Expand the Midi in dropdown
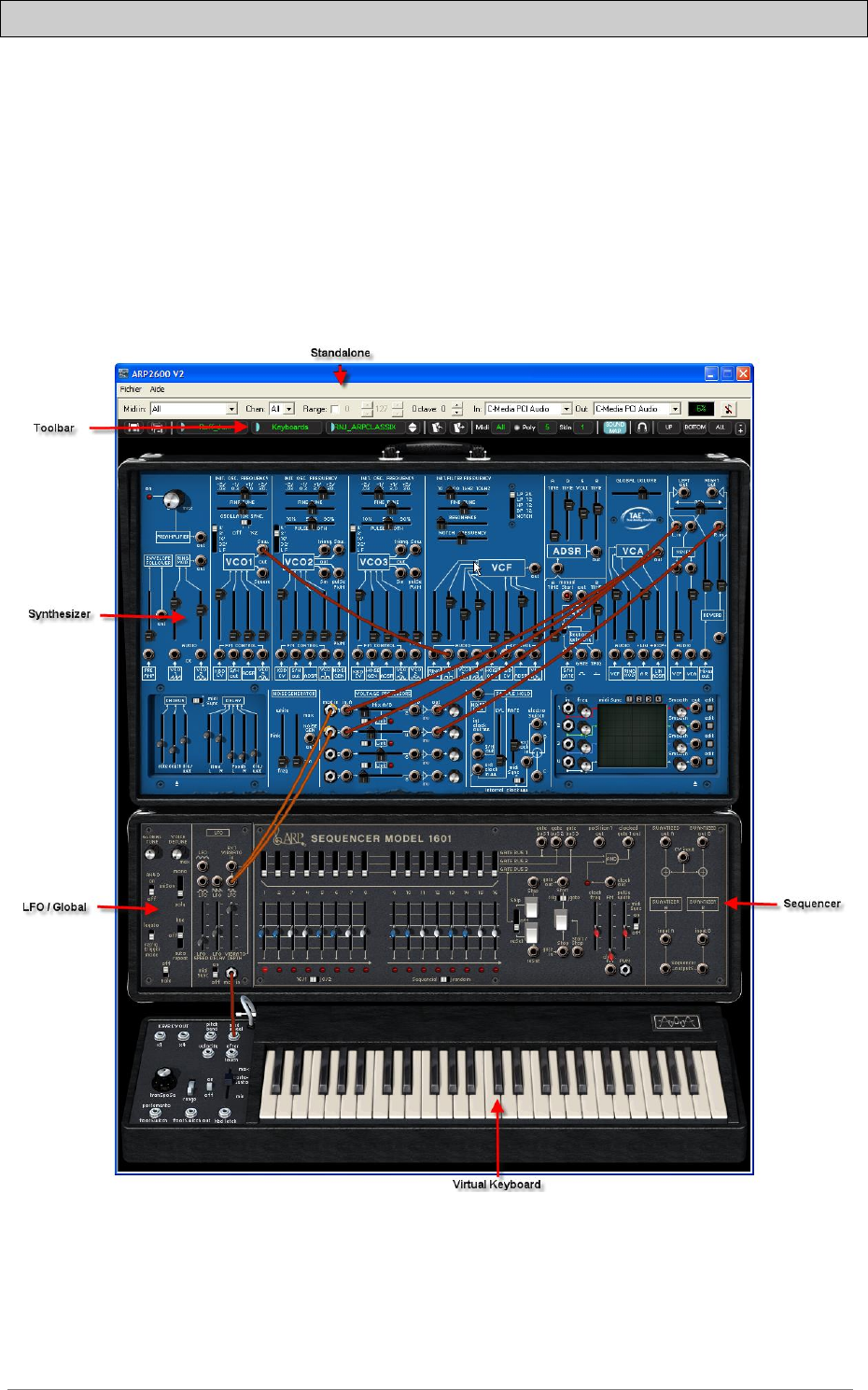This screenshot has height=1390, width=868. (232, 409)
